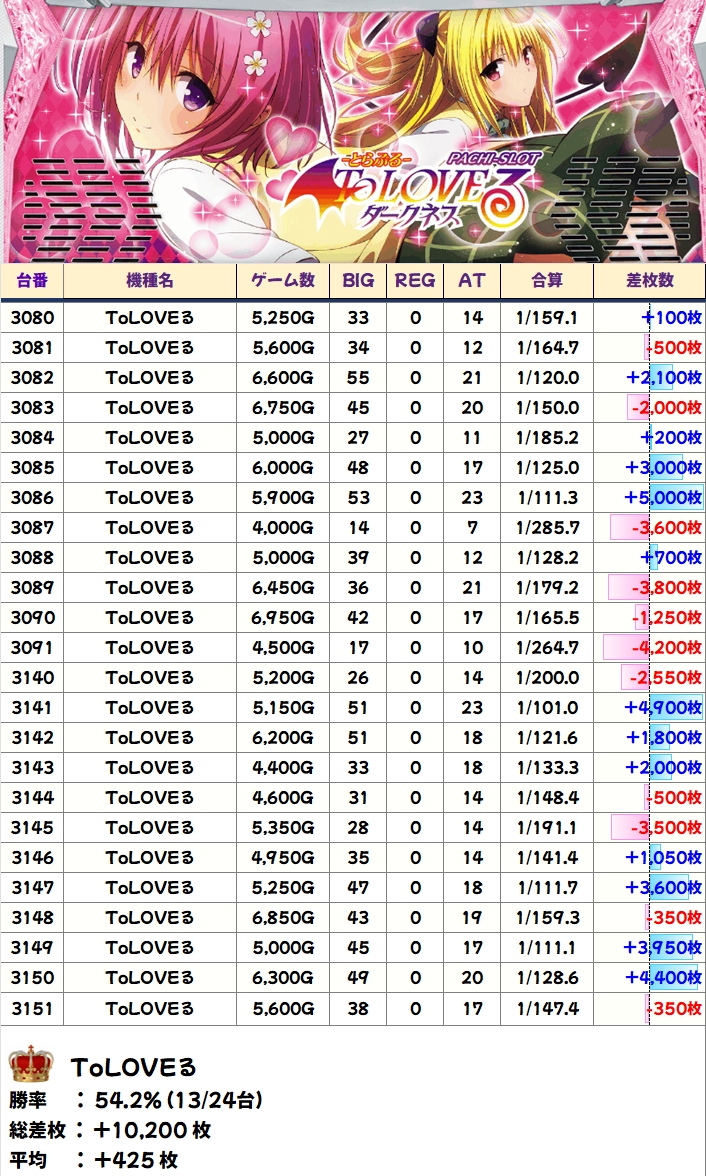Click the 6,850G game count cell
The width and height of the screenshot is (706, 1176).
[283, 918]
